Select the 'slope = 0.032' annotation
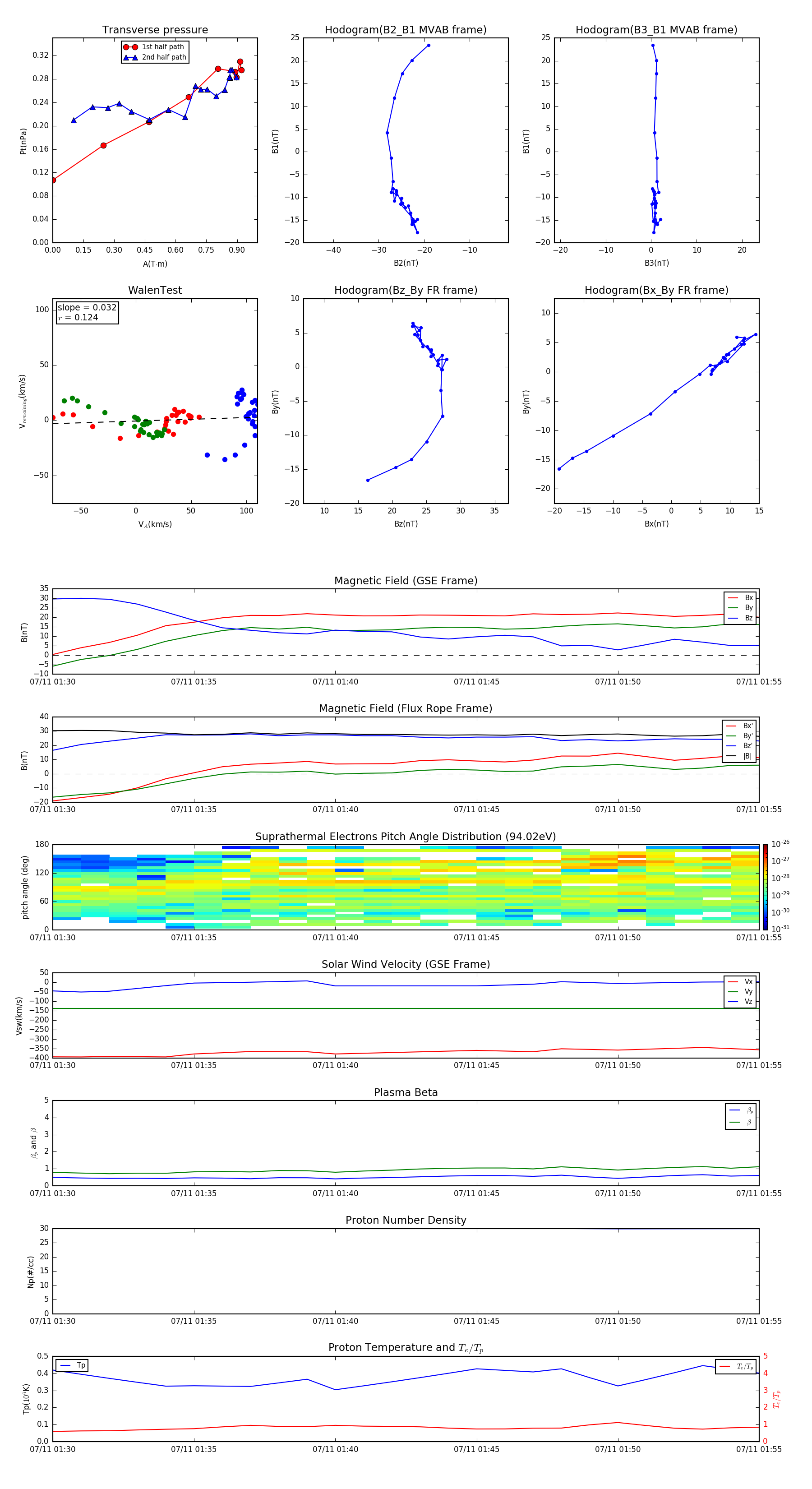The width and height of the screenshot is (812, 1489). [x=87, y=308]
